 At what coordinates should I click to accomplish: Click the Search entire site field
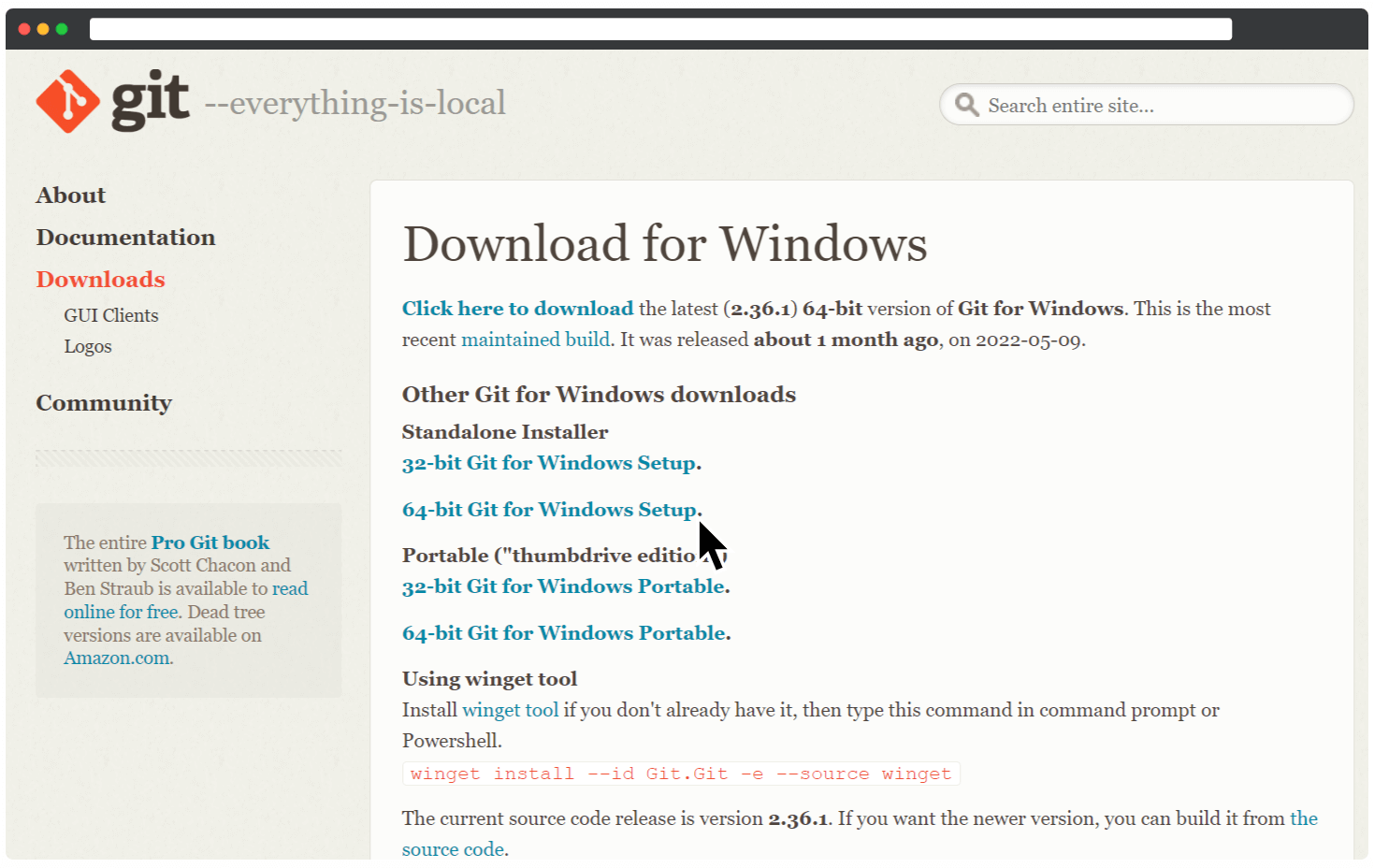point(1147,105)
